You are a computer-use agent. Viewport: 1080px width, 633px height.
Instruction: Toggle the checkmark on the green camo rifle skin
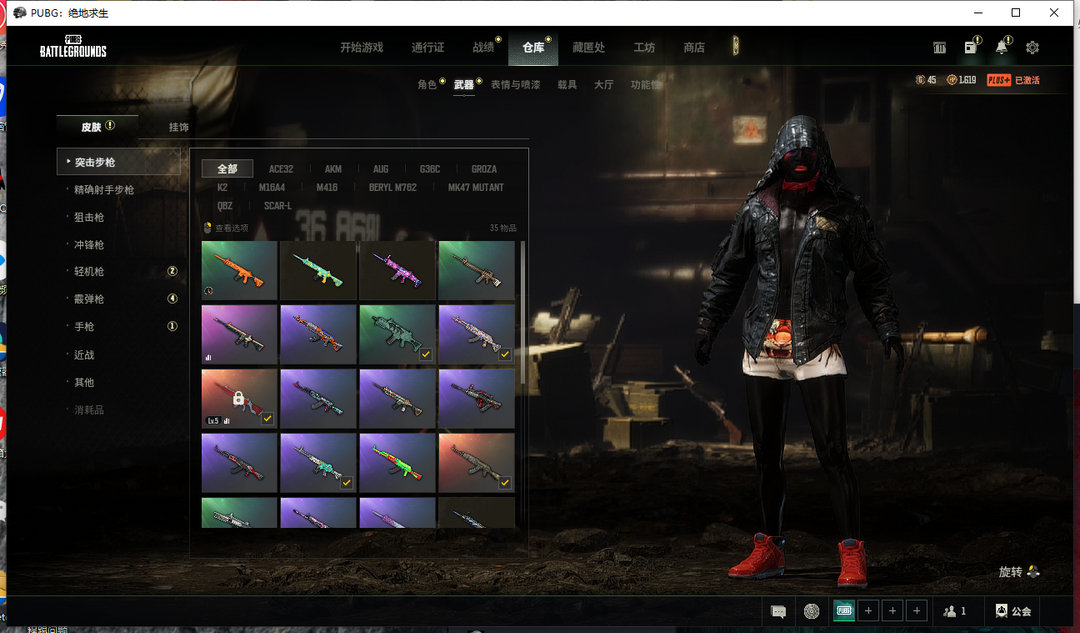pos(427,354)
